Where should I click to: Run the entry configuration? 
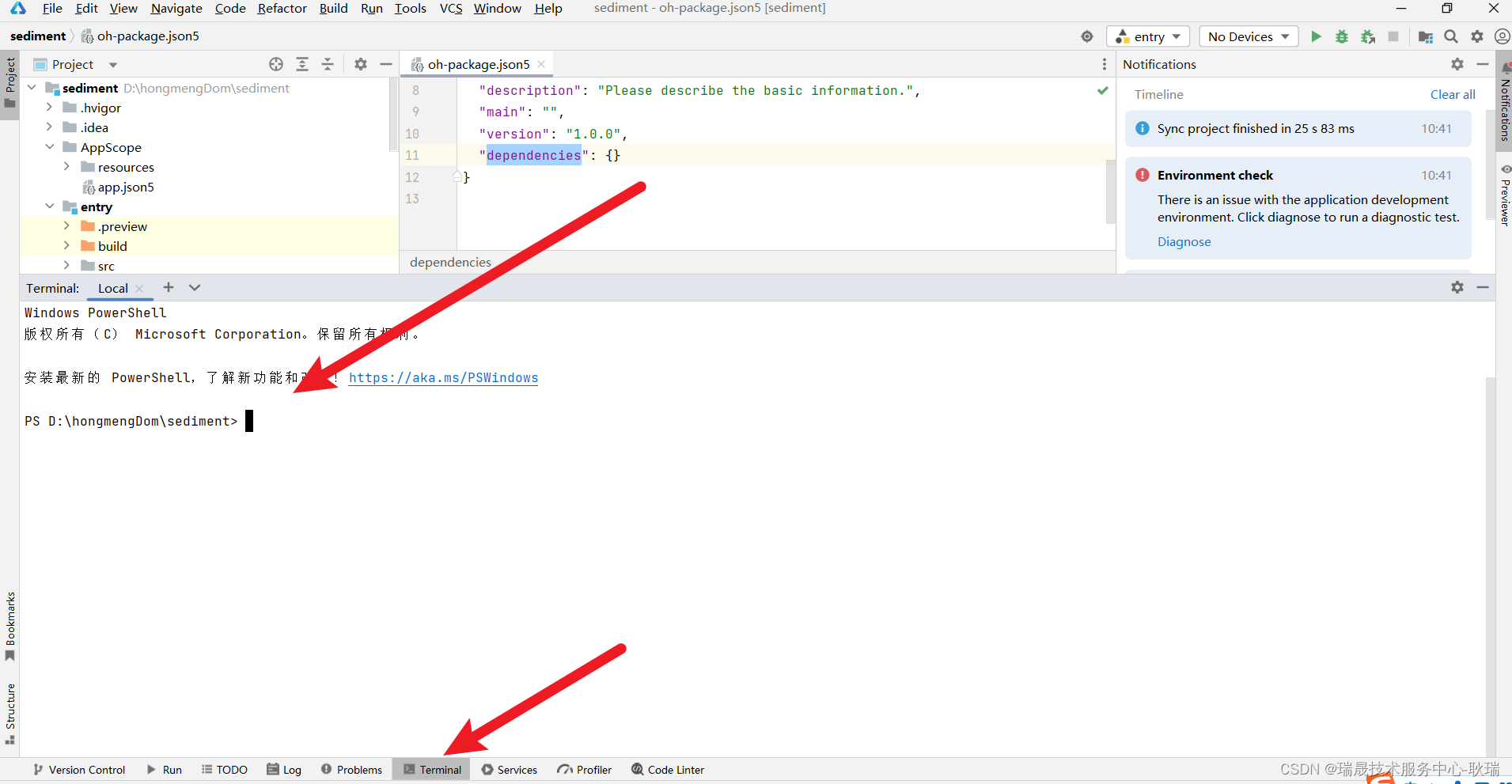[x=1316, y=36]
